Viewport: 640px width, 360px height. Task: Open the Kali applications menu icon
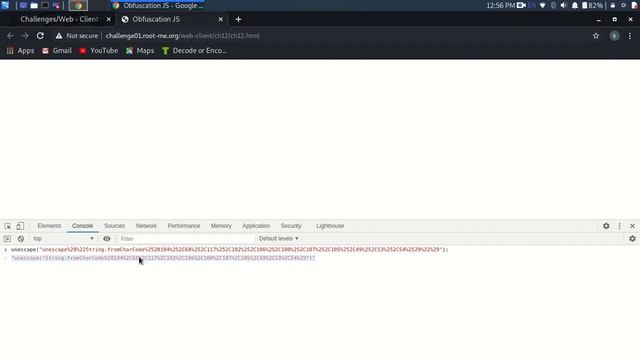click(5, 5)
